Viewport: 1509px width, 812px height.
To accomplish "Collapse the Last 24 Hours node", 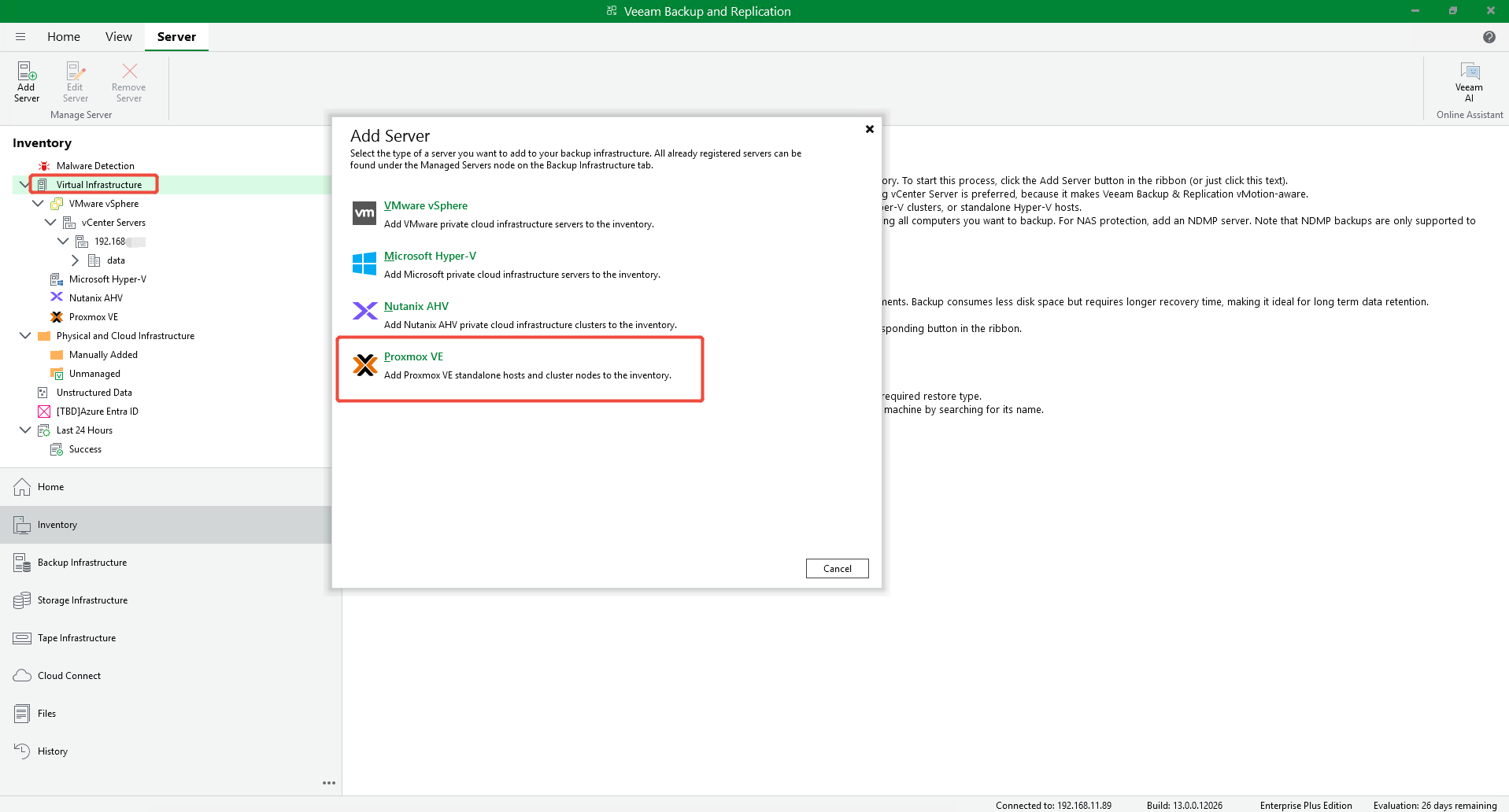I will 25,430.
